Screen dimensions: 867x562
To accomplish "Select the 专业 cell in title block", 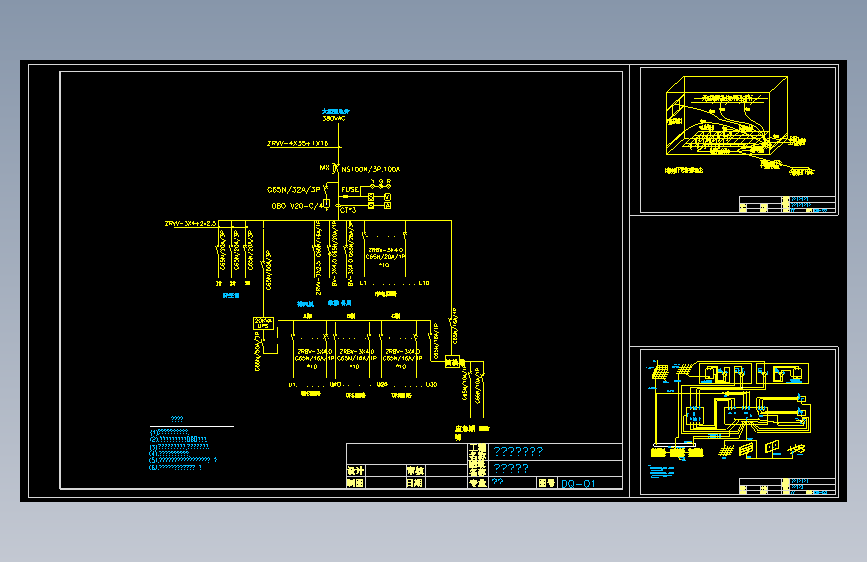I will pyautogui.click(x=478, y=483).
